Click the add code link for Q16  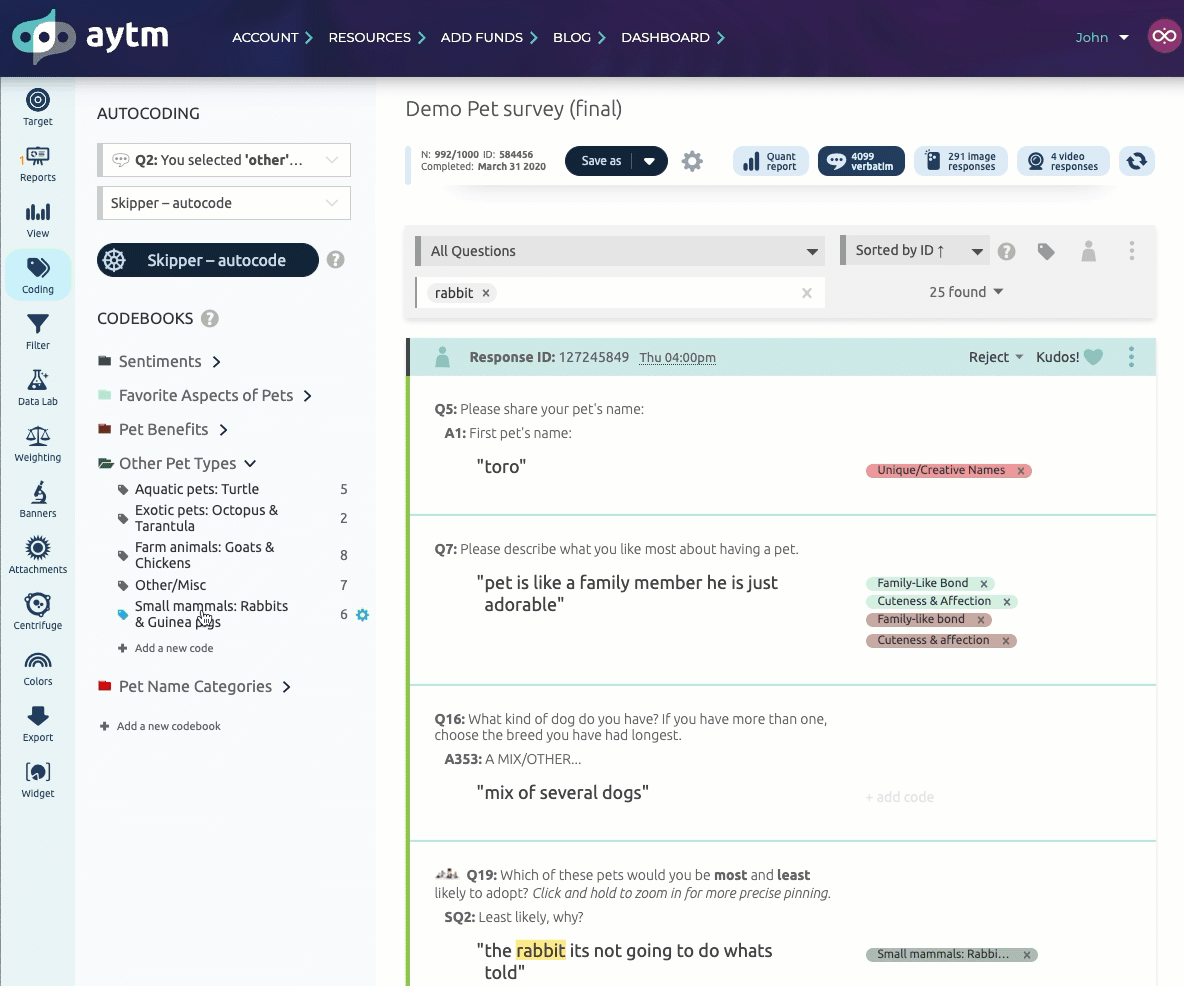click(x=899, y=797)
